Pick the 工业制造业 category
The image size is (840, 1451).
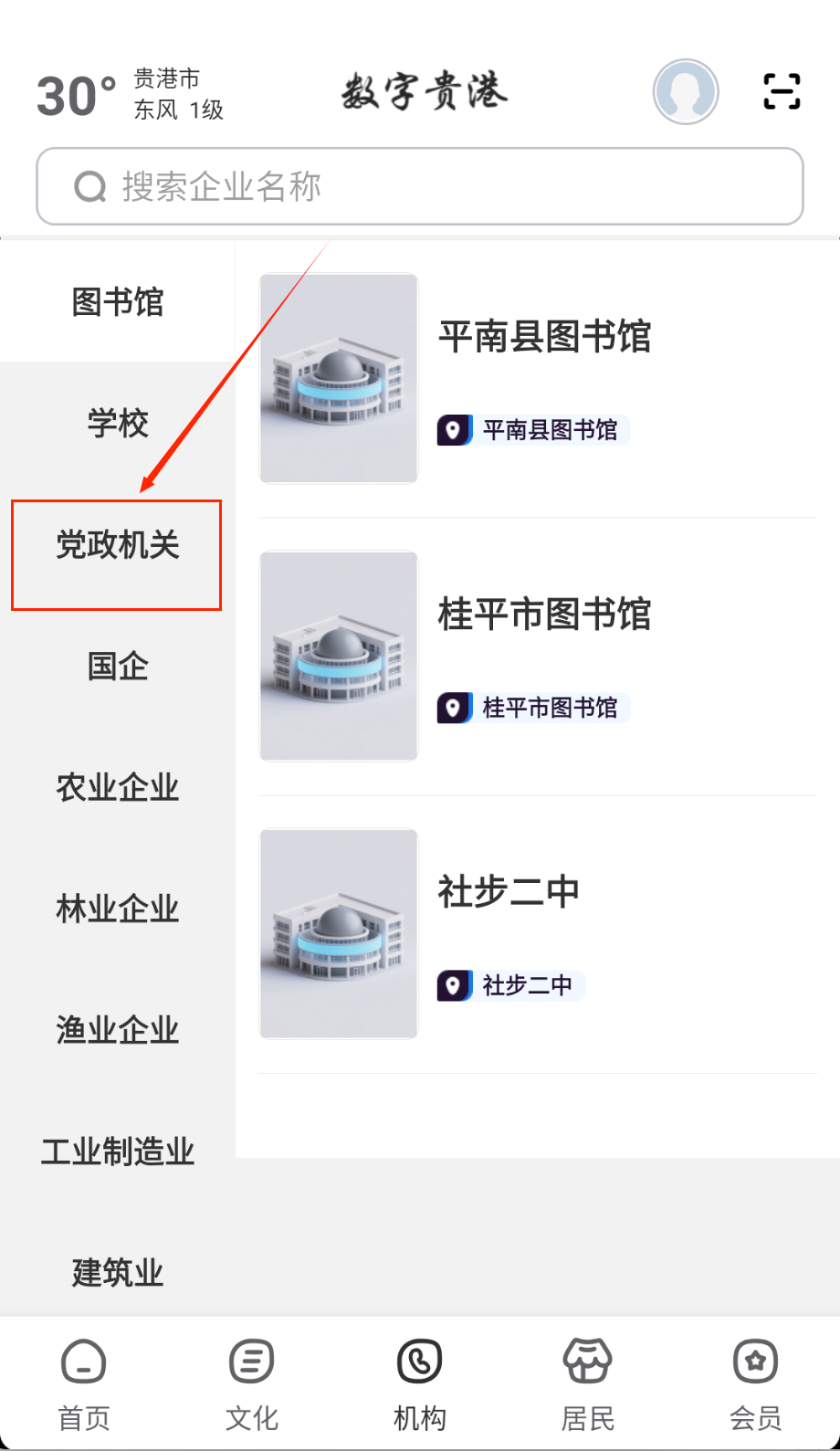click(118, 1151)
